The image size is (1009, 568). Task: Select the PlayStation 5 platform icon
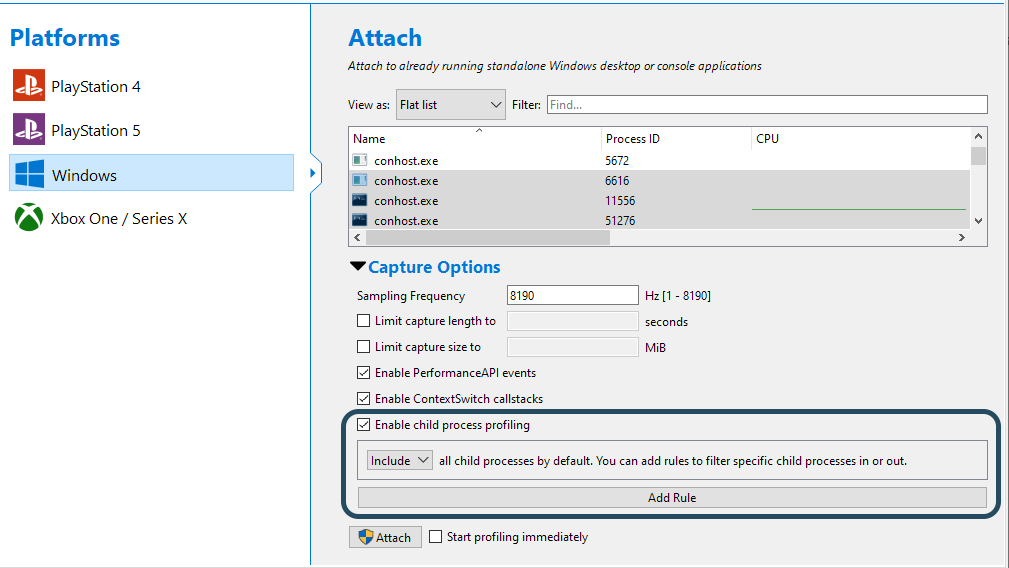29,131
